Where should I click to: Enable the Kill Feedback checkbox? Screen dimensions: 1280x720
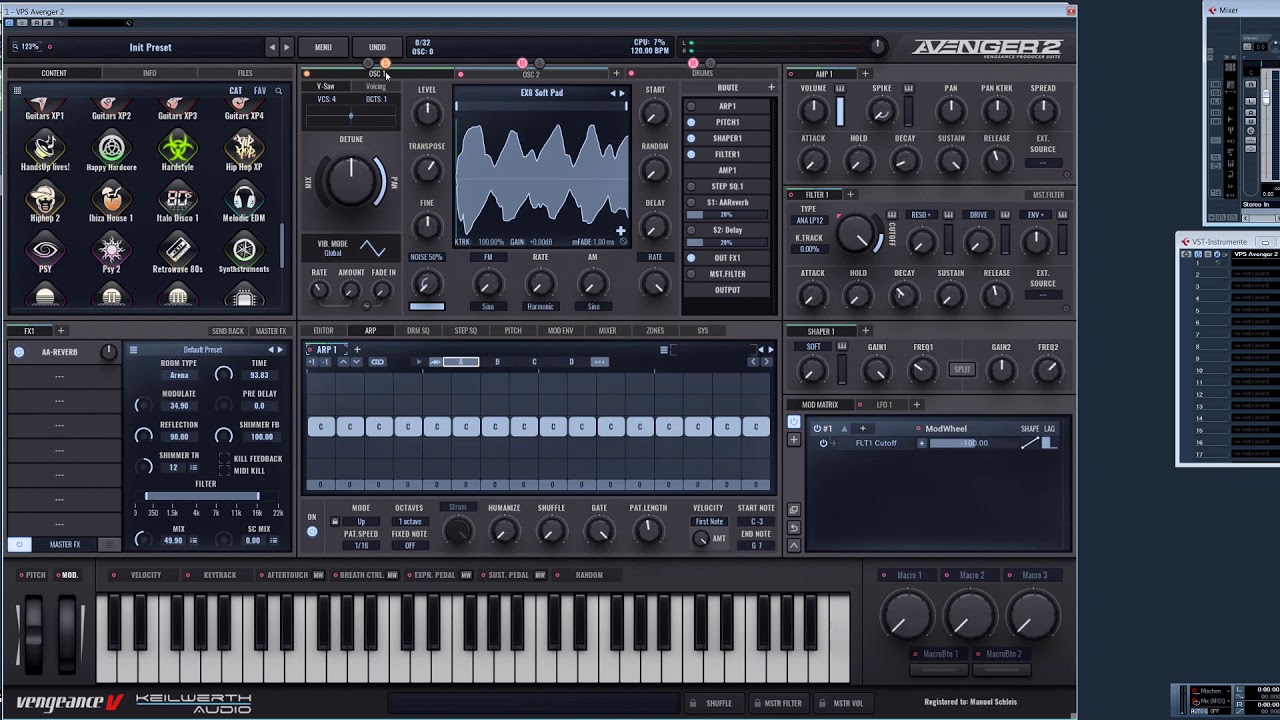click(225, 459)
